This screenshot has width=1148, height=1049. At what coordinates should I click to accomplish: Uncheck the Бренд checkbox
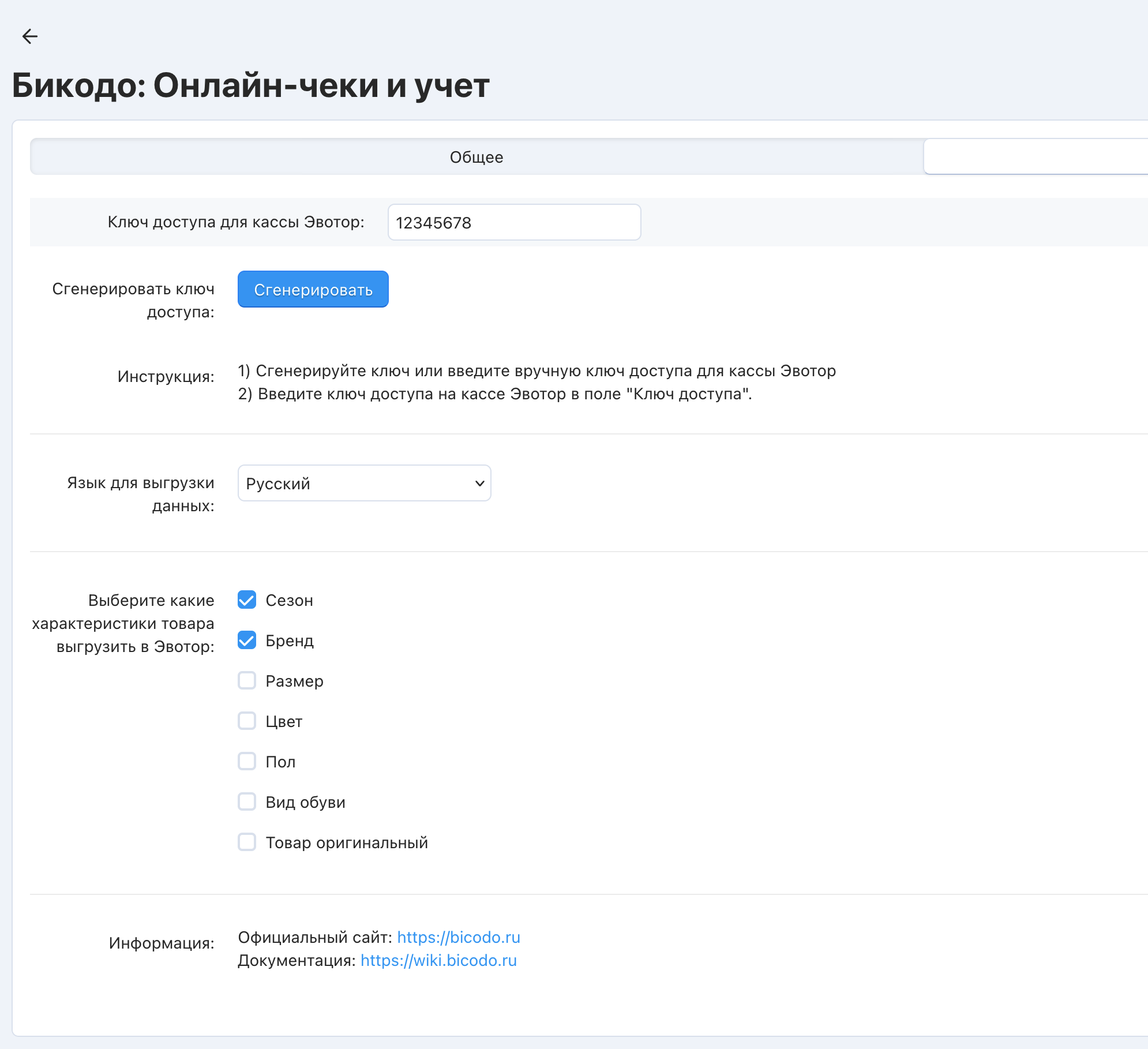coord(247,640)
